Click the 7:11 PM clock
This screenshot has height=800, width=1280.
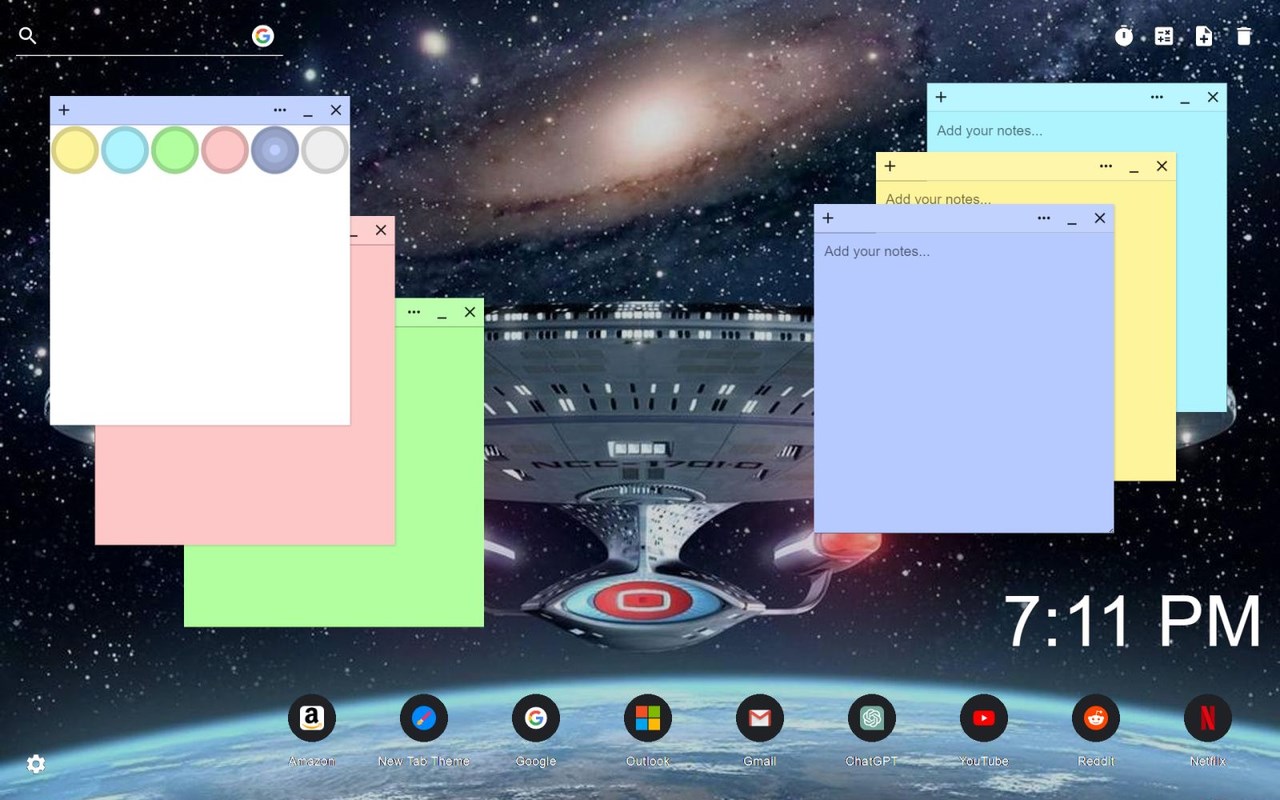1133,621
